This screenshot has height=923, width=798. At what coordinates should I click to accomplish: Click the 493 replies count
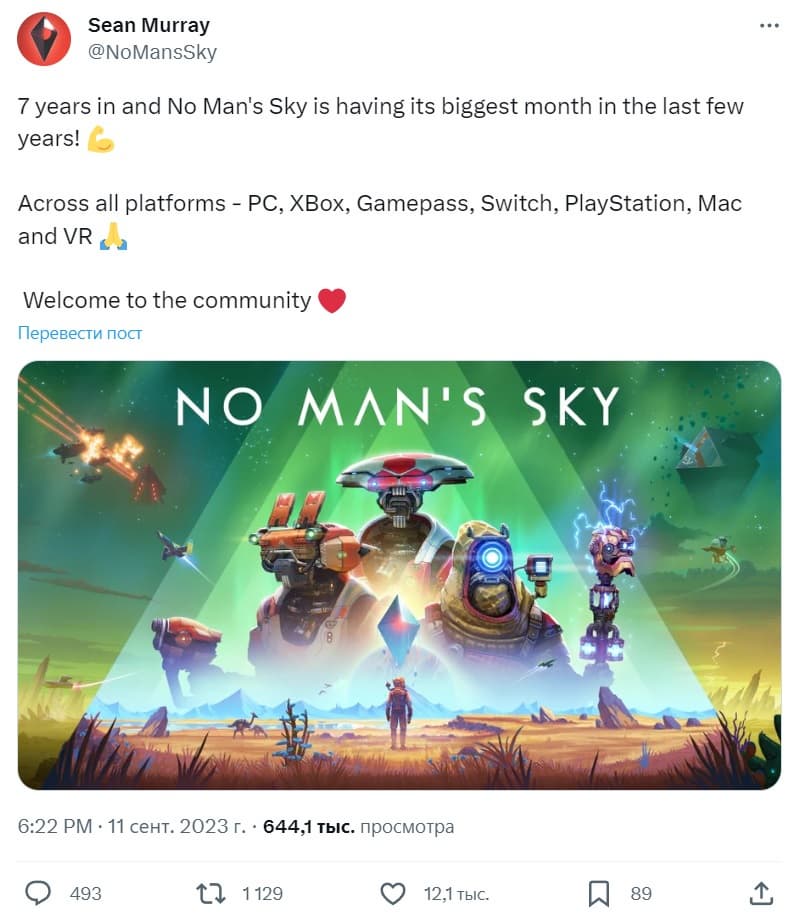85,894
